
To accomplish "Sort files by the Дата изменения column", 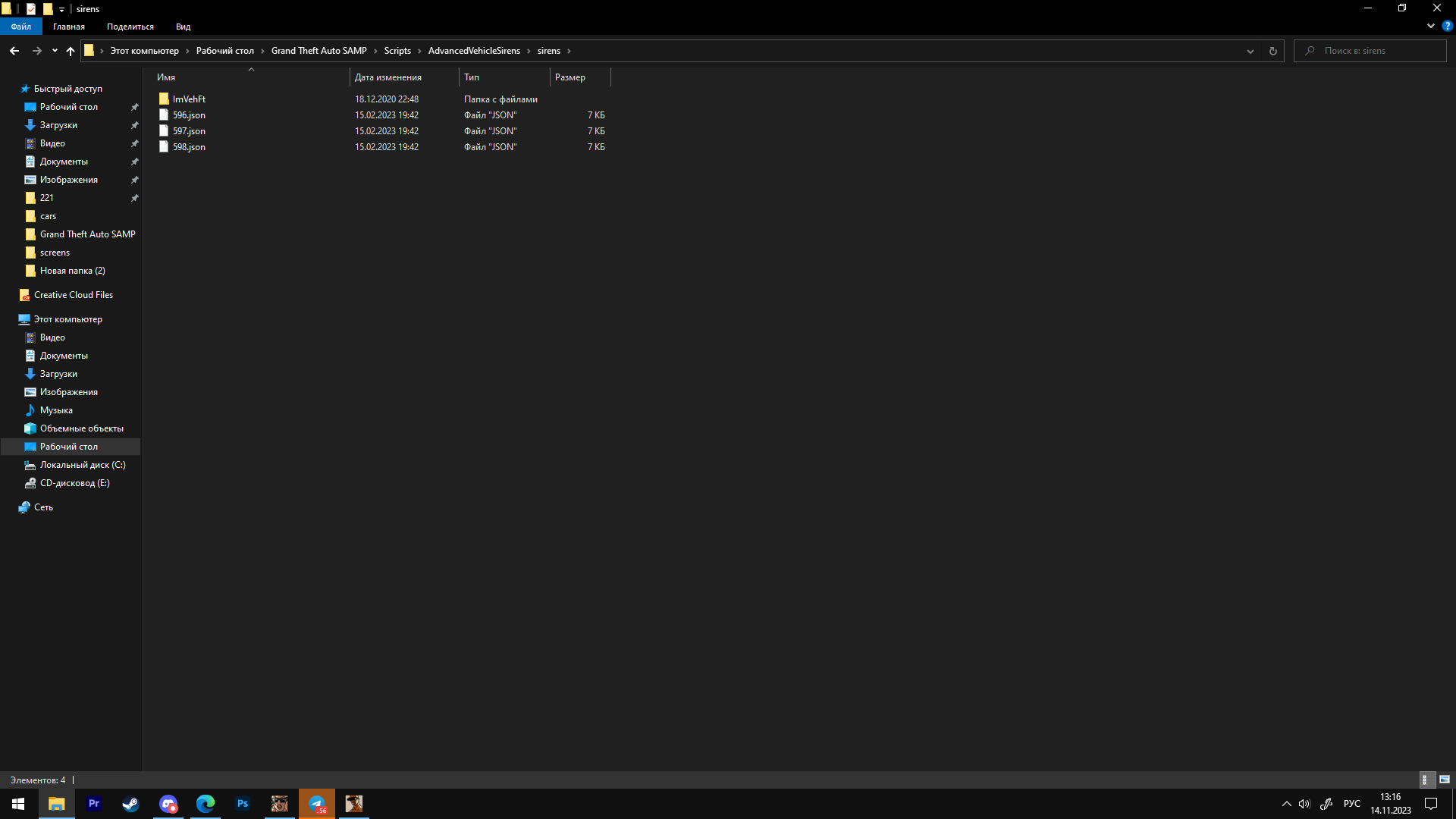I will tap(388, 77).
